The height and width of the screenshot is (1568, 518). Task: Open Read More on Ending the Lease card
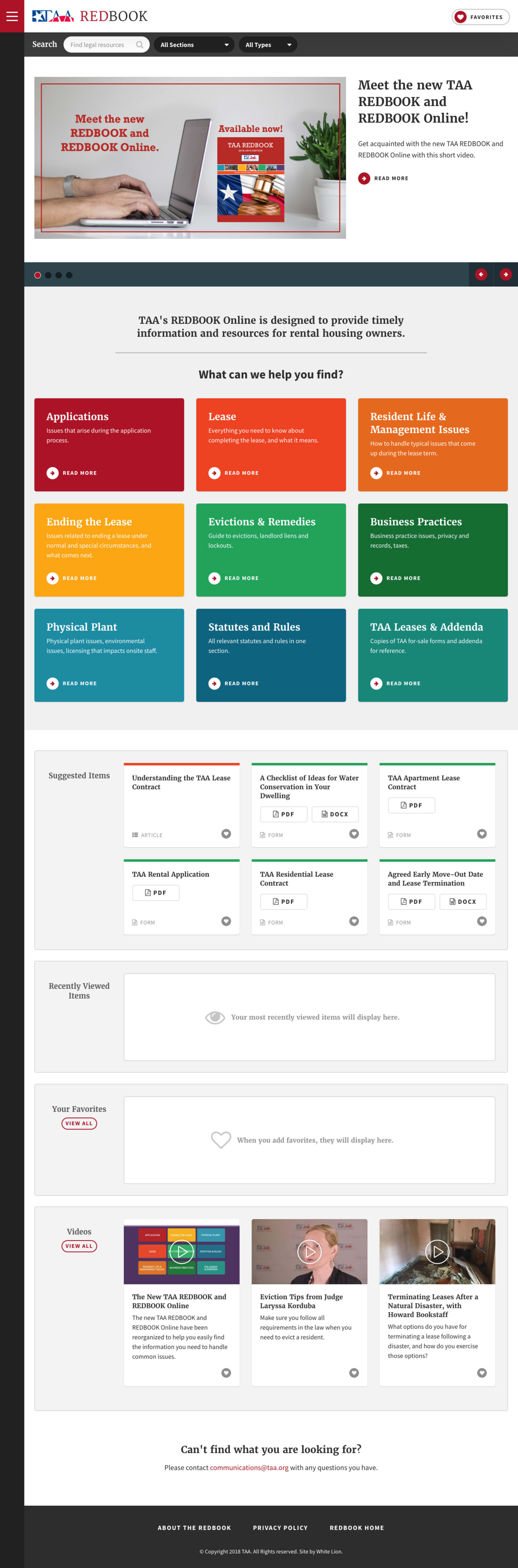(x=72, y=578)
